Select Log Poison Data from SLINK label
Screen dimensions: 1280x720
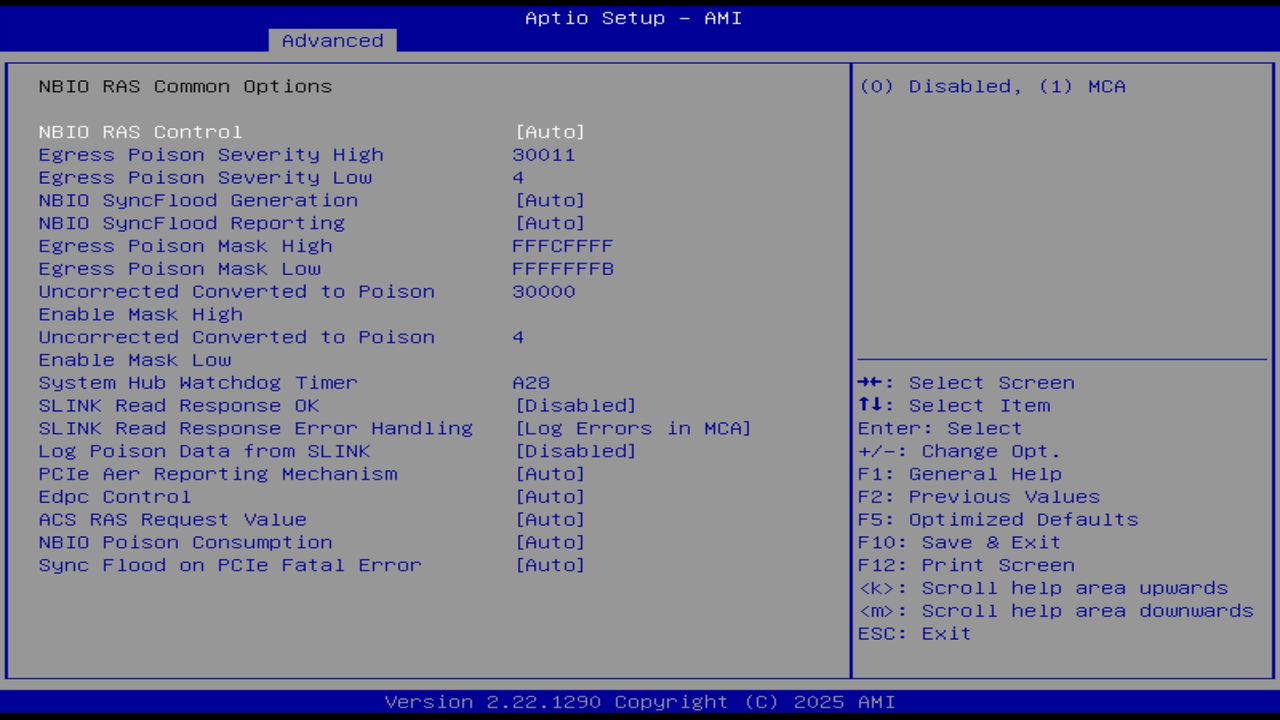205,451
